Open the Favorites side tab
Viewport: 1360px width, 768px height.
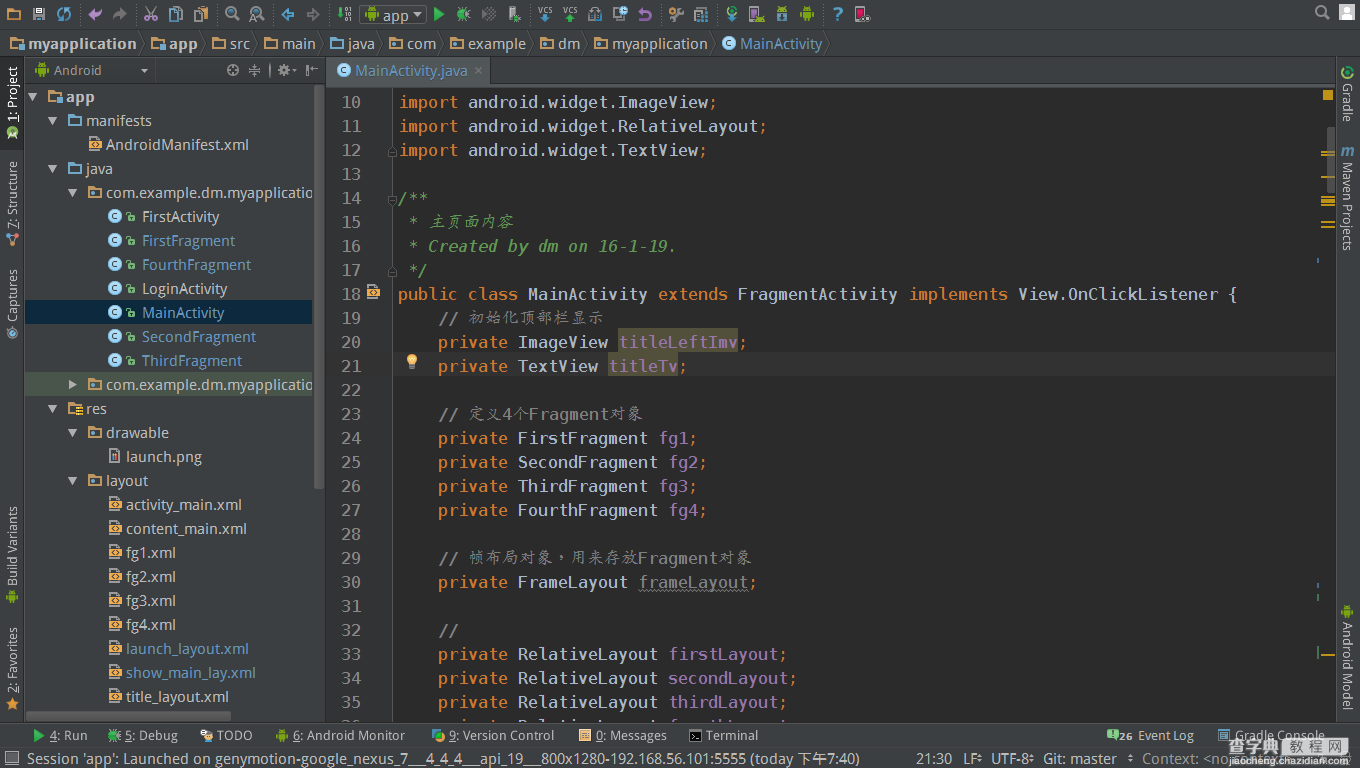[x=12, y=668]
